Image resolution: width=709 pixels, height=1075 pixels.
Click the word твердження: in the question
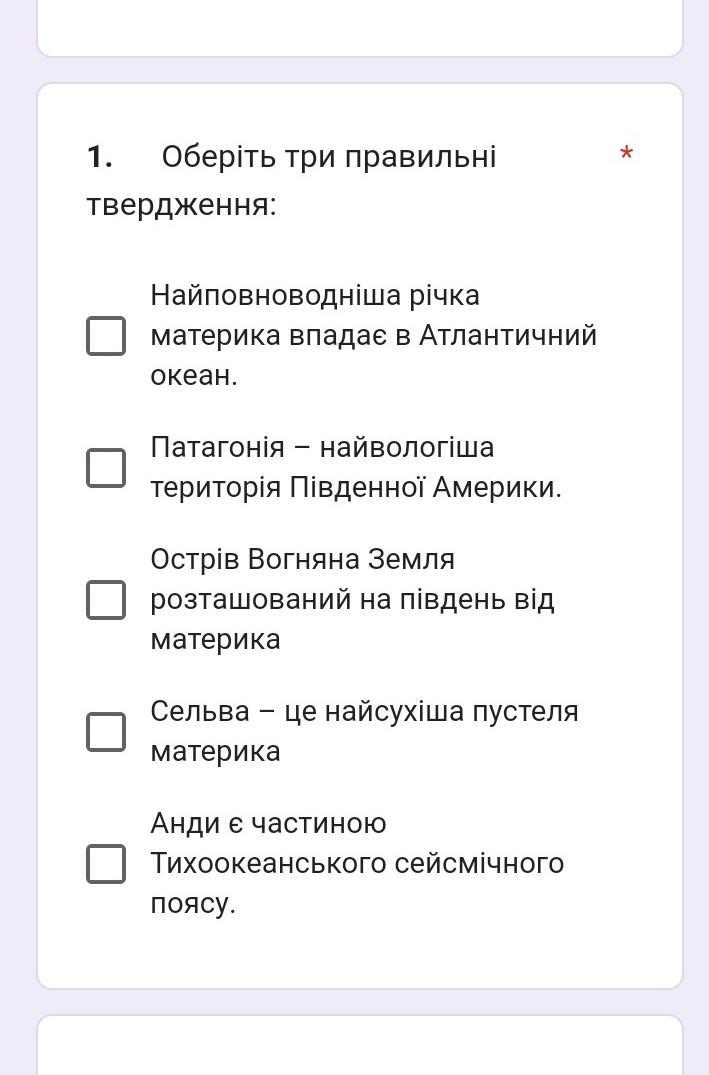click(181, 205)
